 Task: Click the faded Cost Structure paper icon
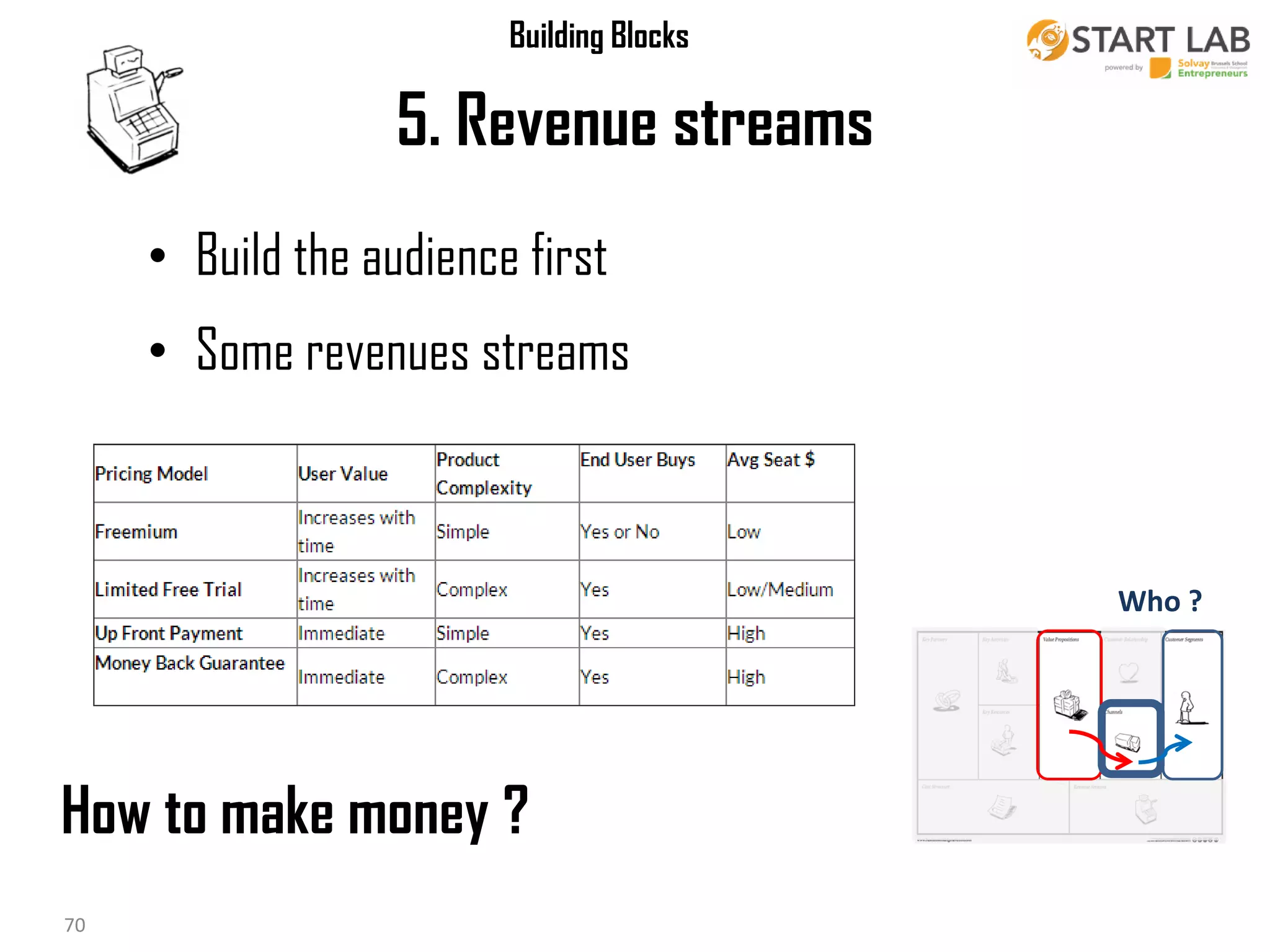[1001, 806]
